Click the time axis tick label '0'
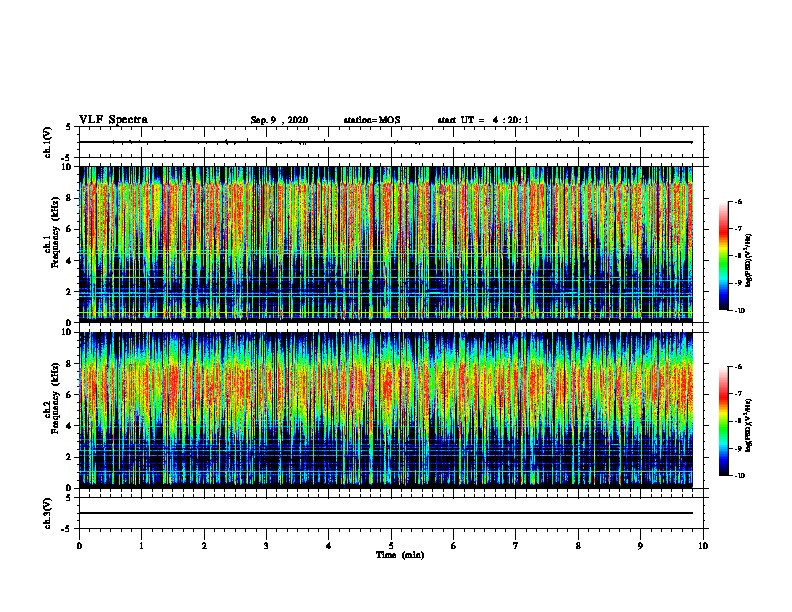 (x=79, y=545)
